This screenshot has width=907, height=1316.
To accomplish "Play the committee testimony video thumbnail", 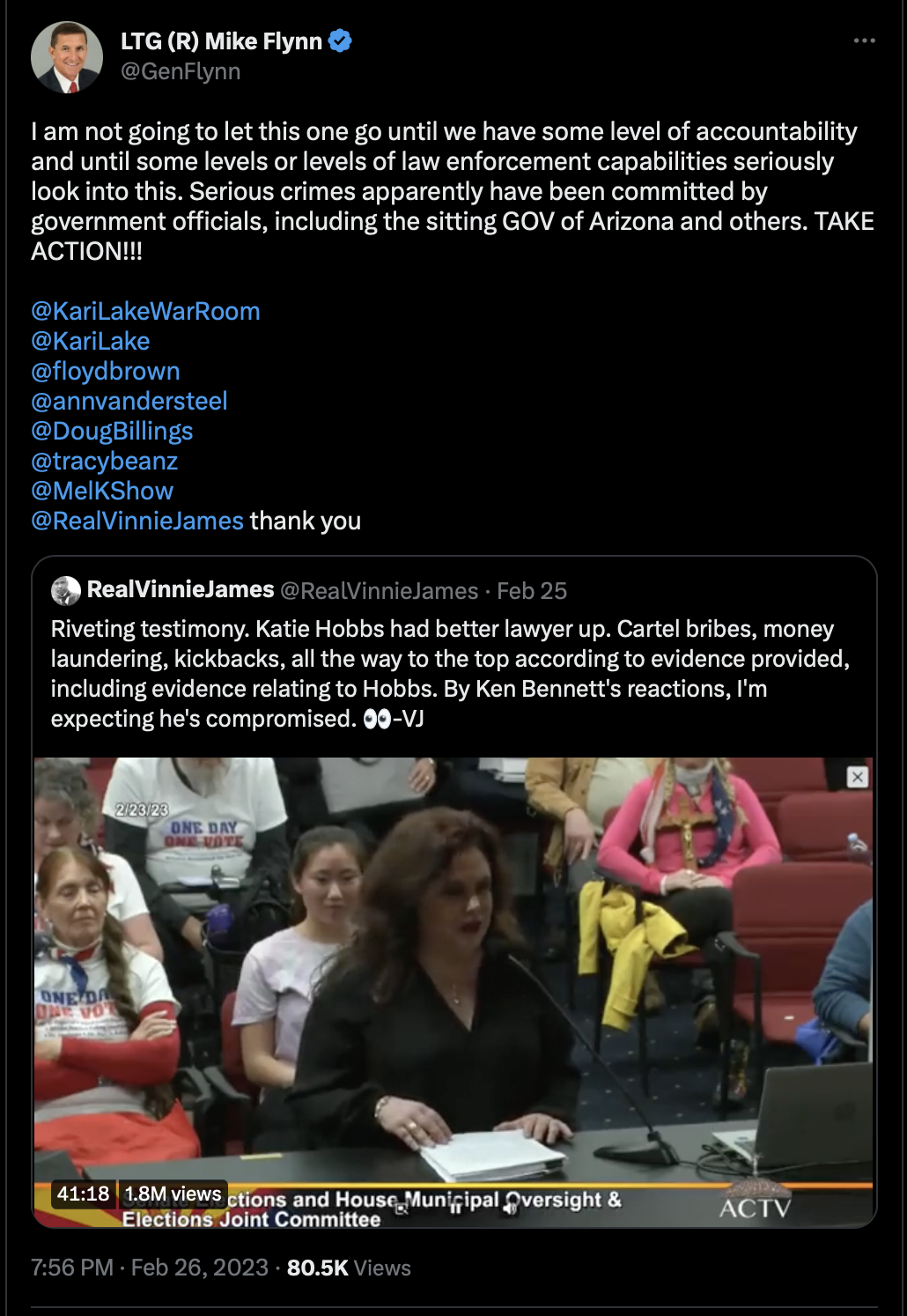I will pos(453,991).
